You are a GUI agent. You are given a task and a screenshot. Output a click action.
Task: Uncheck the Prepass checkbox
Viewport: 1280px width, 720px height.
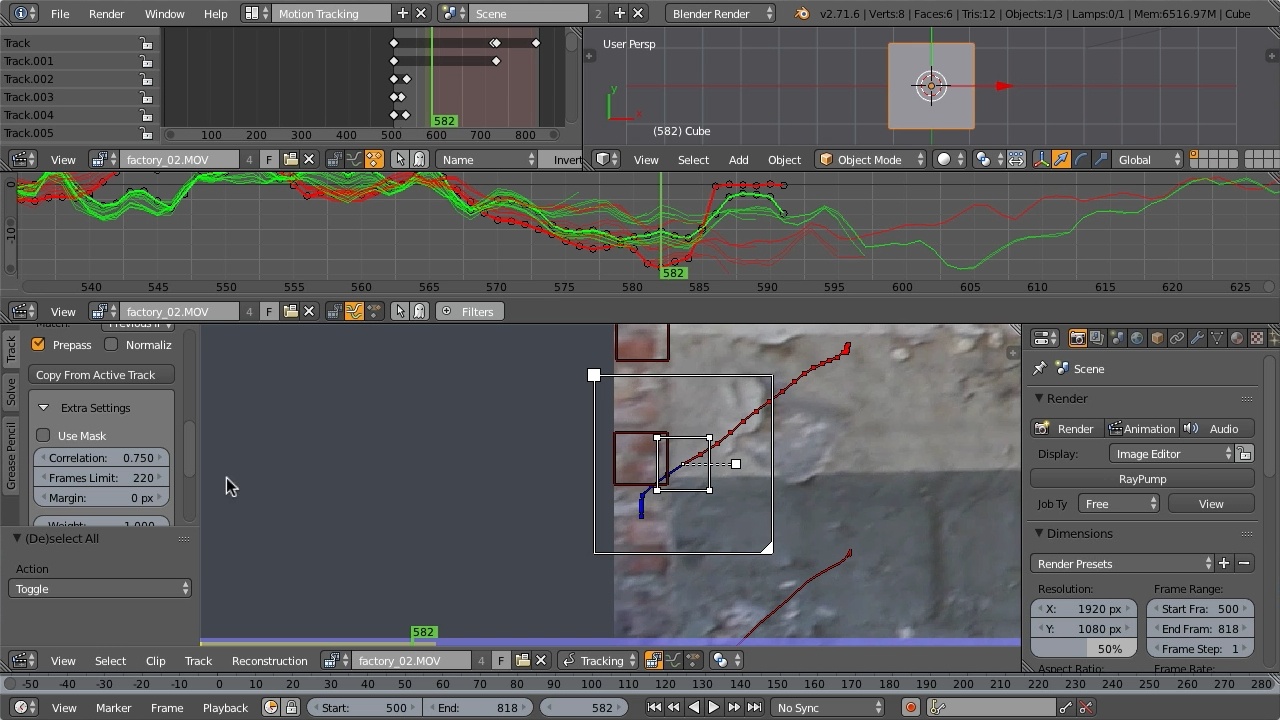tap(38, 345)
